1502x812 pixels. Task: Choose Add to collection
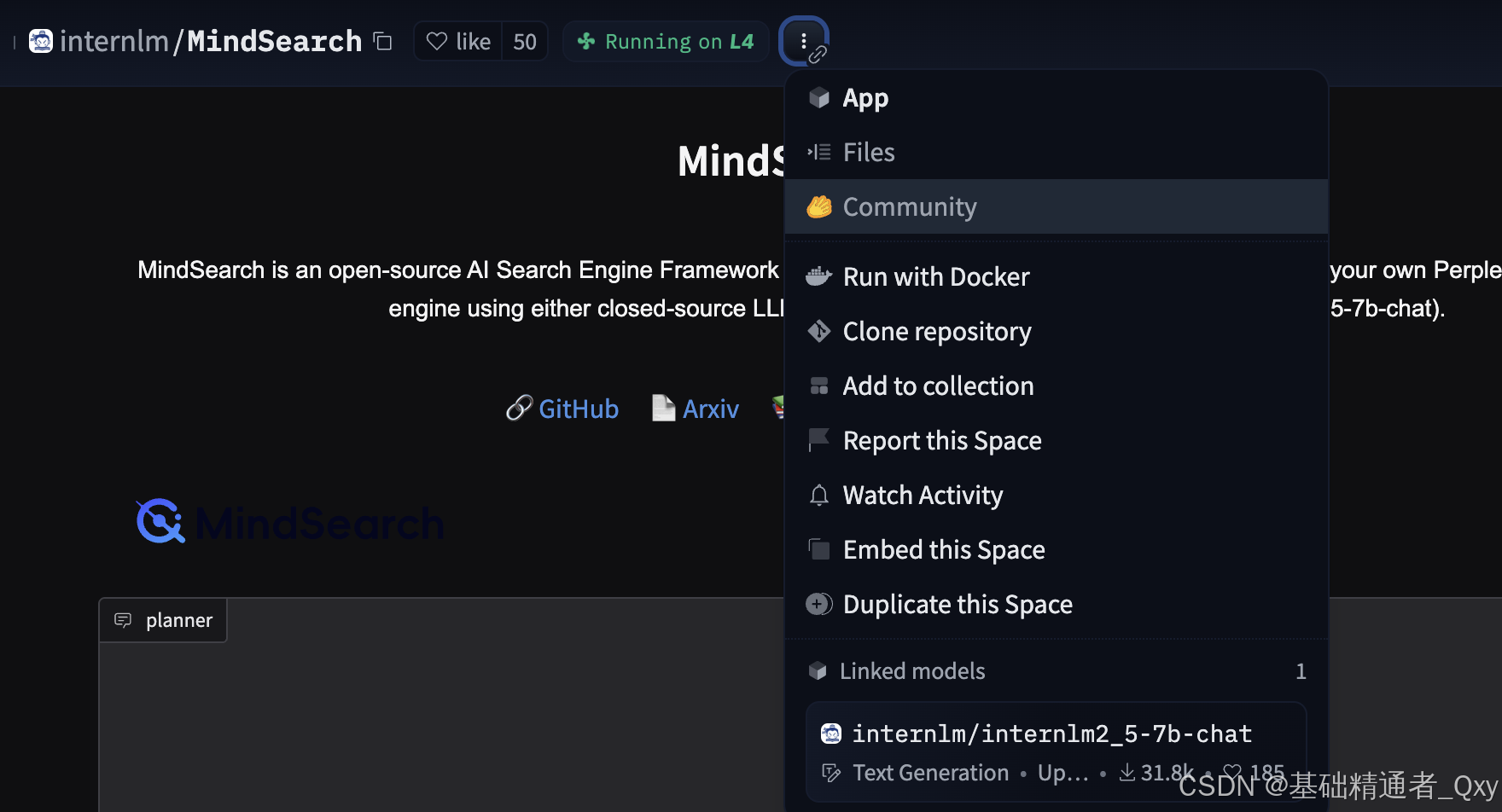[1056, 386]
